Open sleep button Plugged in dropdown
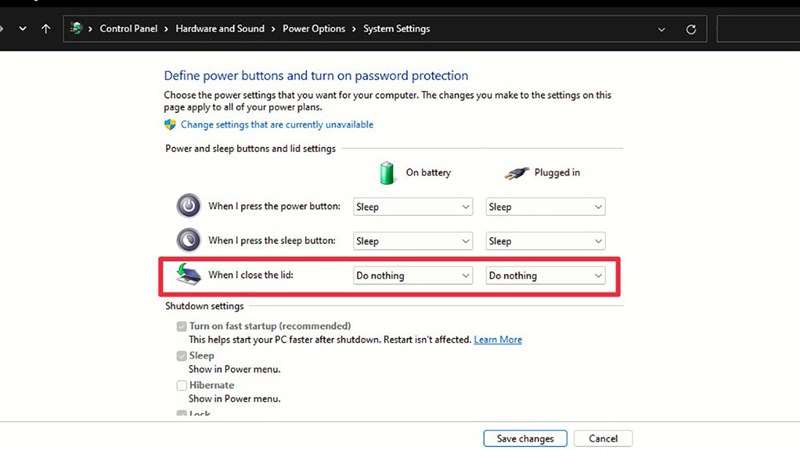 [545, 241]
